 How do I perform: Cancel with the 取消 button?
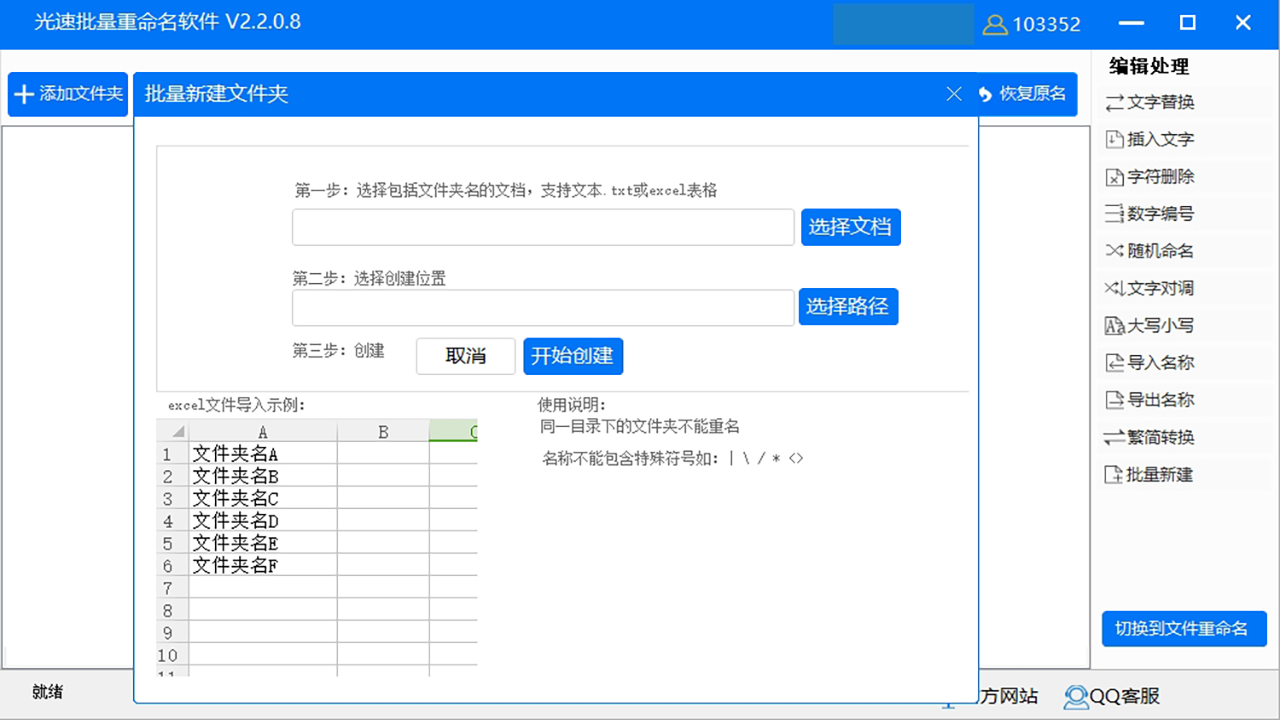coord(465,356)
